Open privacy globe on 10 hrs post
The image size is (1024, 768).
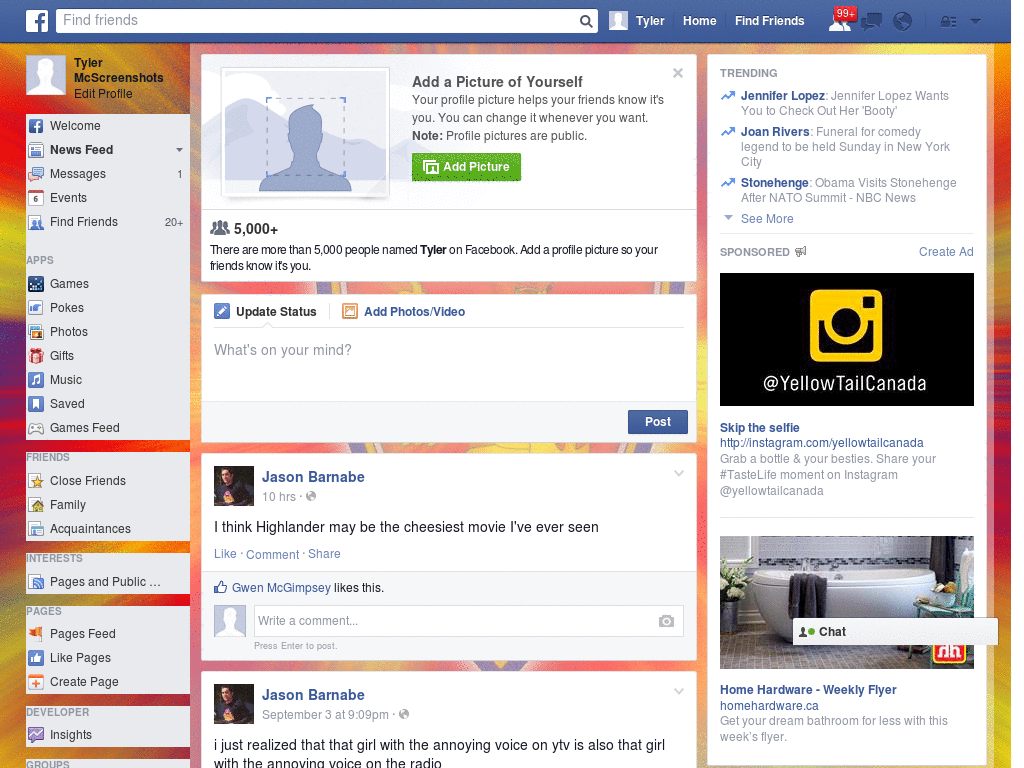pos(311,496)
